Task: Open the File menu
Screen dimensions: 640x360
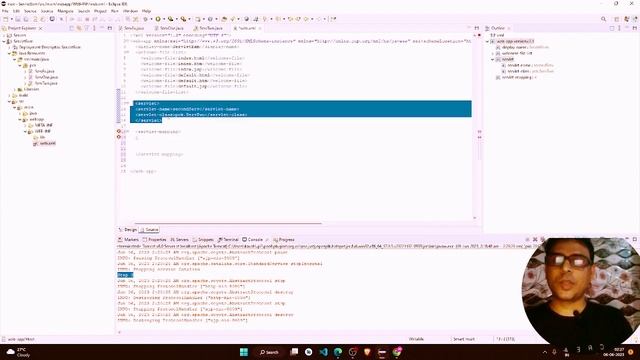Action: pos(5,11)
